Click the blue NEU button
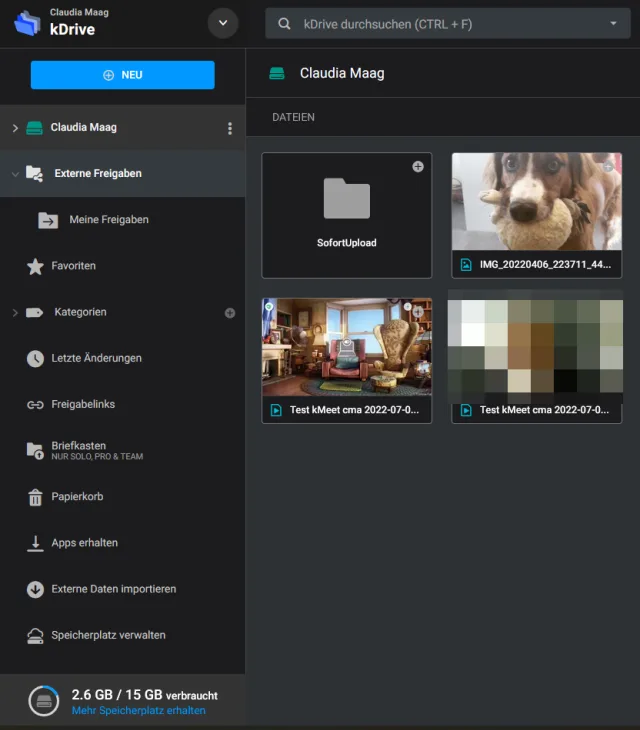 click(x=122, y=75)
